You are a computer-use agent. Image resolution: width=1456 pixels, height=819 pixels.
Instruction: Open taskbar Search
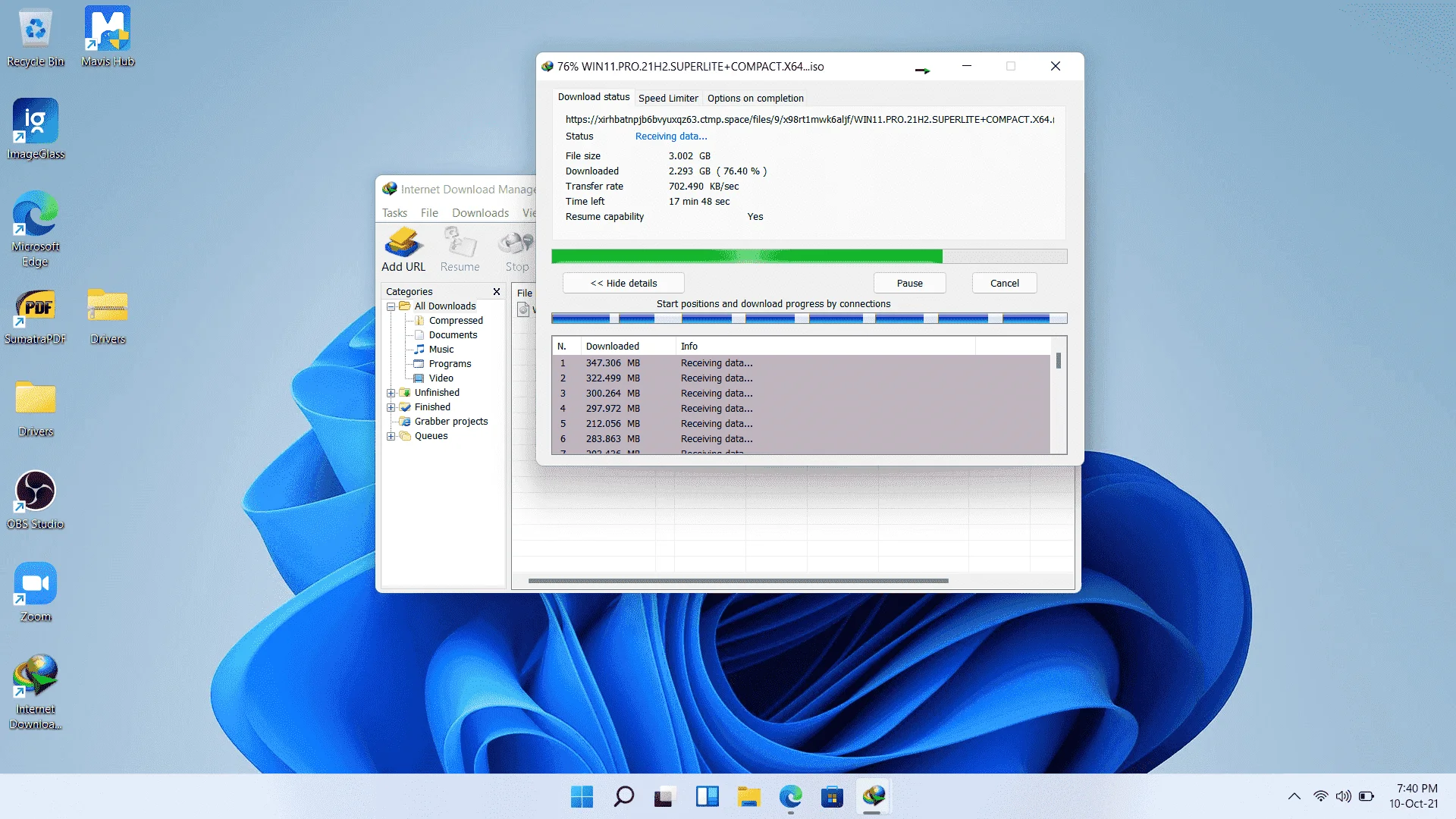pos(623,796)
